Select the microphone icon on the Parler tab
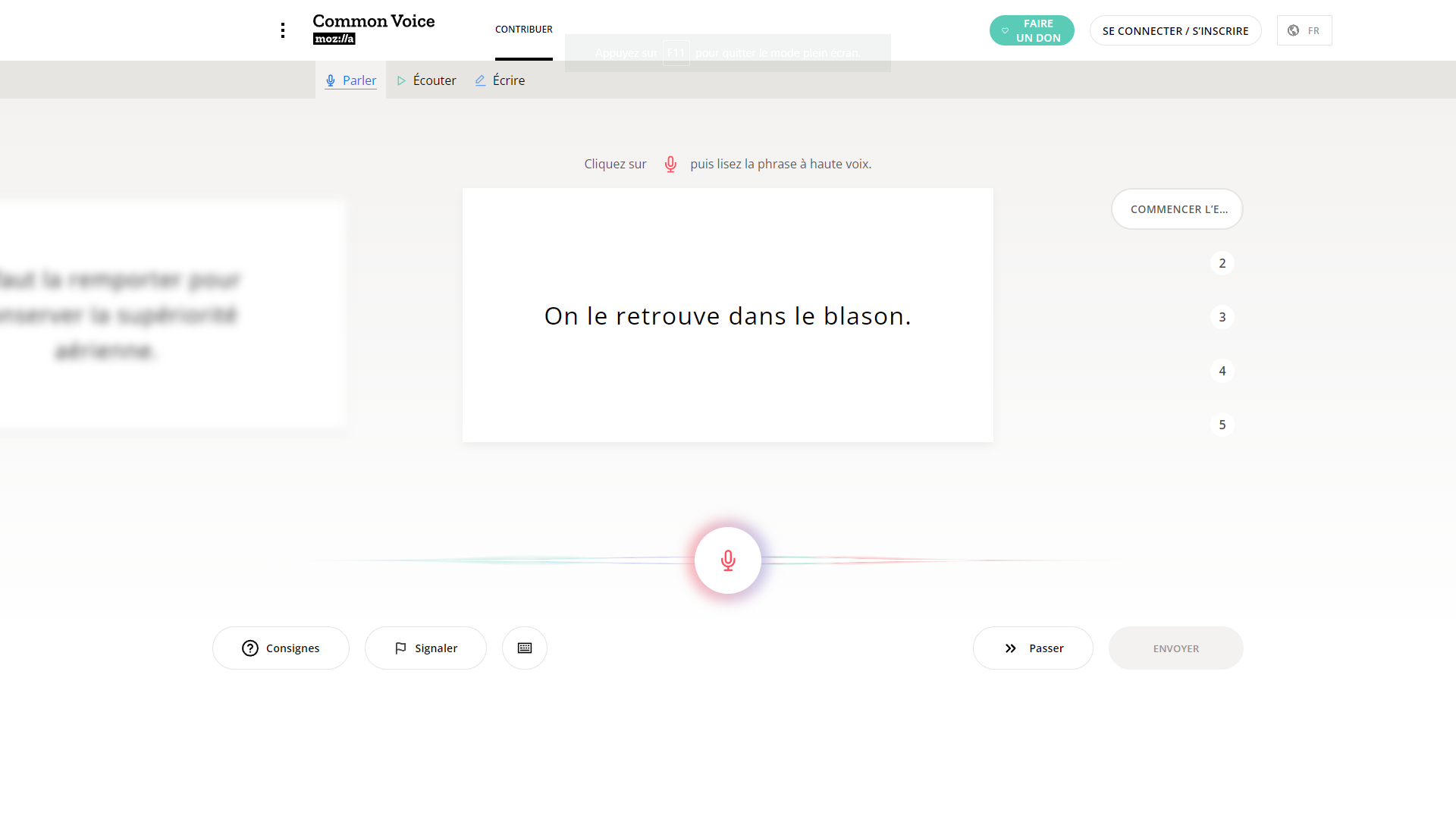This screenshot has width=1456, height=819. [x=330, y=80]
